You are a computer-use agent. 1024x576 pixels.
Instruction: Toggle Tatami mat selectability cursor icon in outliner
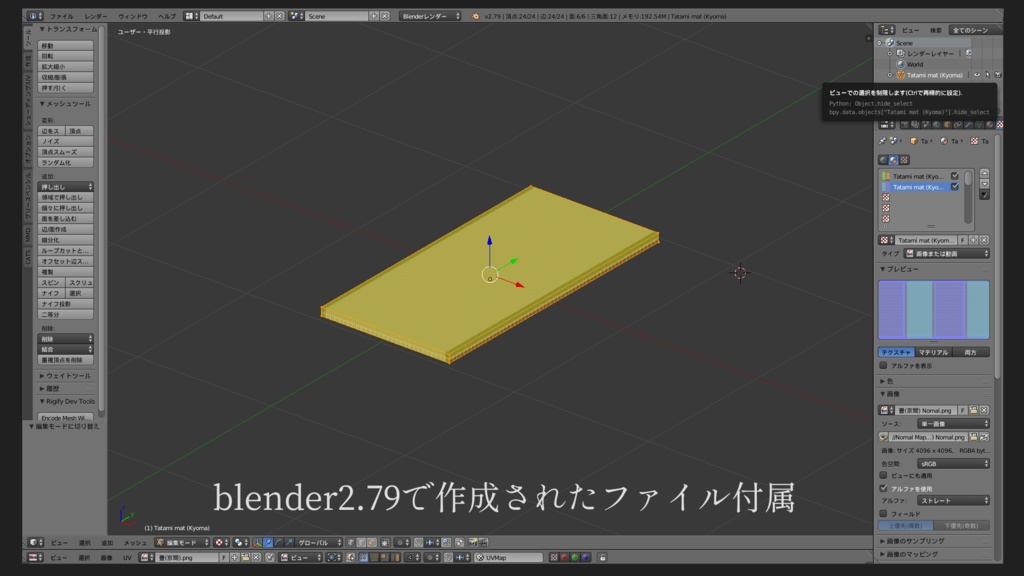click(987, 75)
